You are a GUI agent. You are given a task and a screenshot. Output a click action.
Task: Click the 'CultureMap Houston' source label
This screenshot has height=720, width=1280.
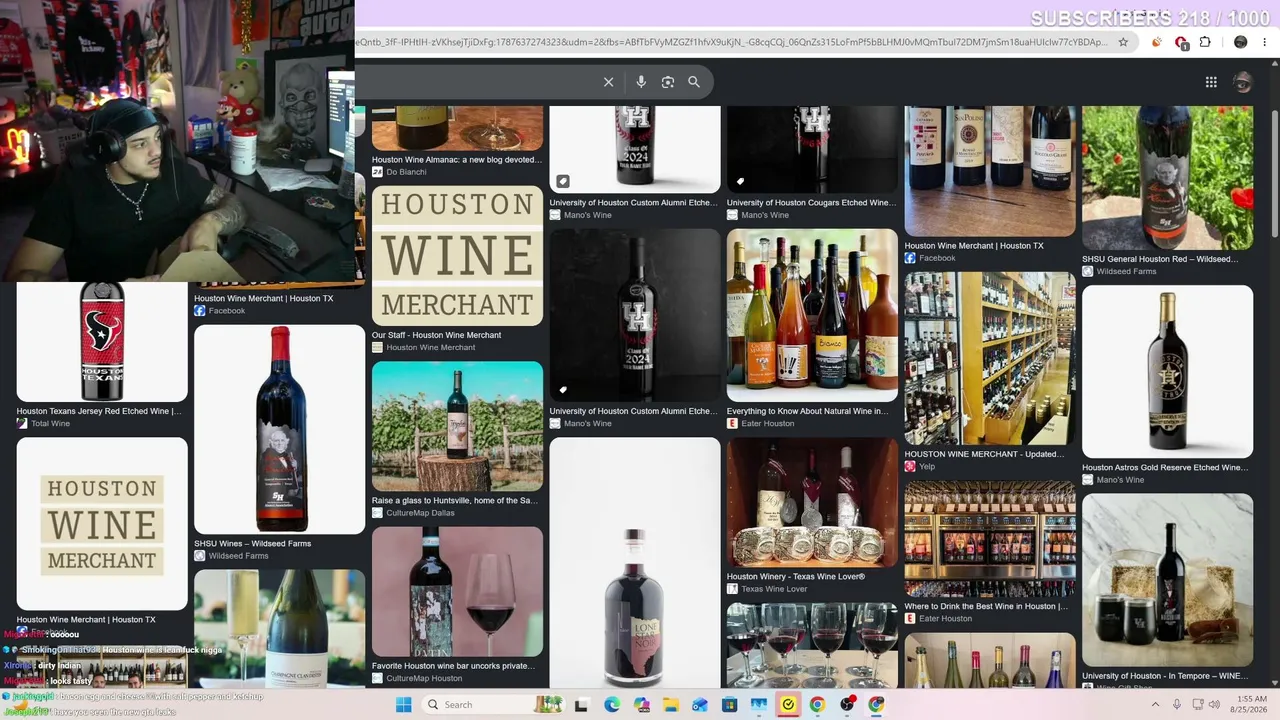point(424,678)
